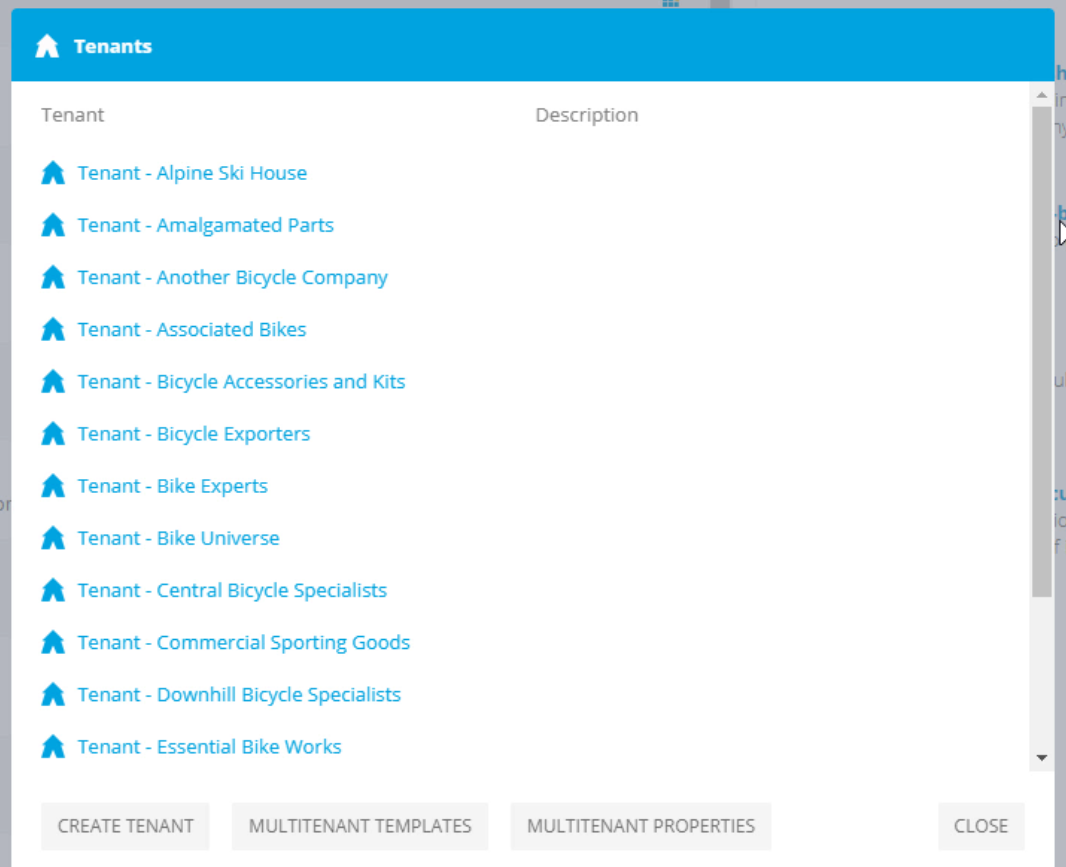Click the house icon beside Bicycle Exporters
This screenshot has height=867, width=1066.
53,433
